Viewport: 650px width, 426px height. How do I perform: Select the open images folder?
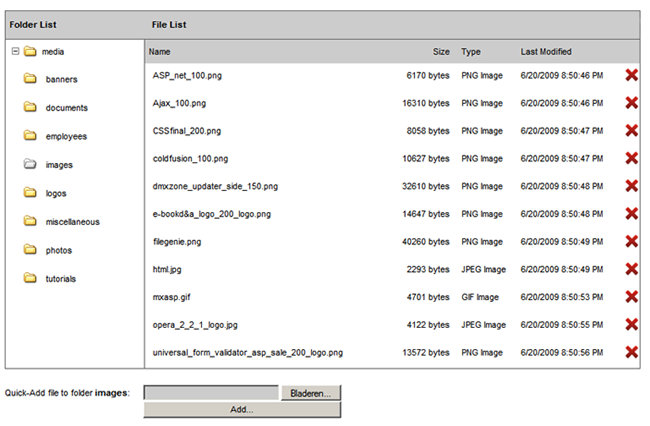59,165
